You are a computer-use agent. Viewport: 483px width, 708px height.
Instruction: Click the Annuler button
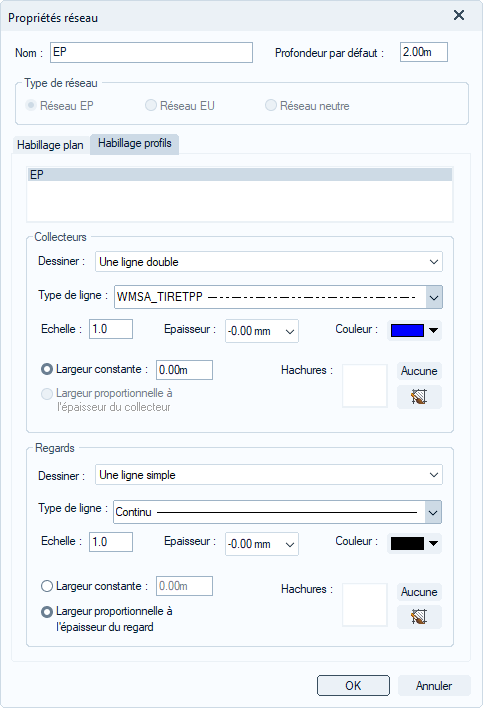point(434,685)
